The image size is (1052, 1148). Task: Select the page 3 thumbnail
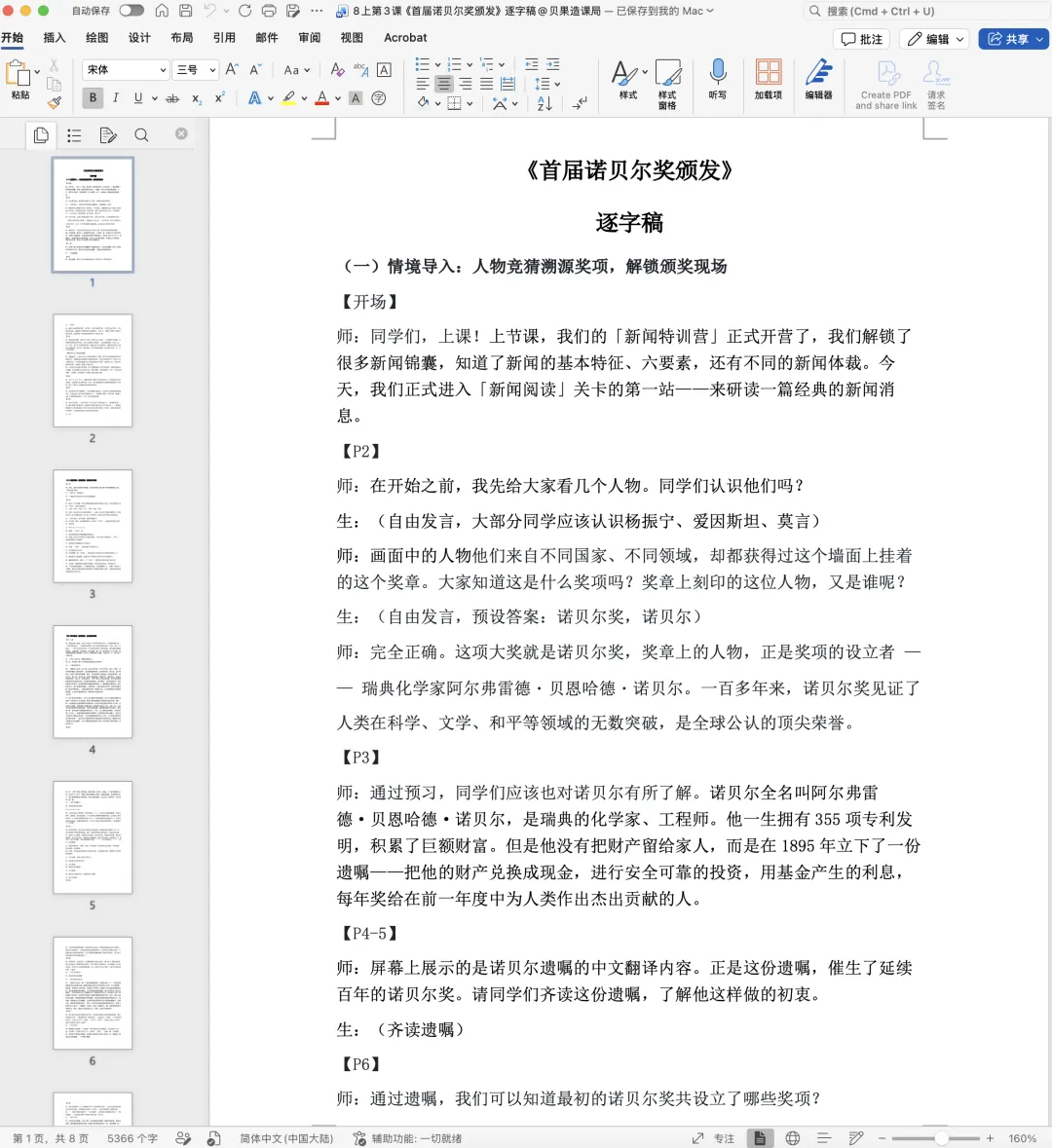tap(93, 527)
